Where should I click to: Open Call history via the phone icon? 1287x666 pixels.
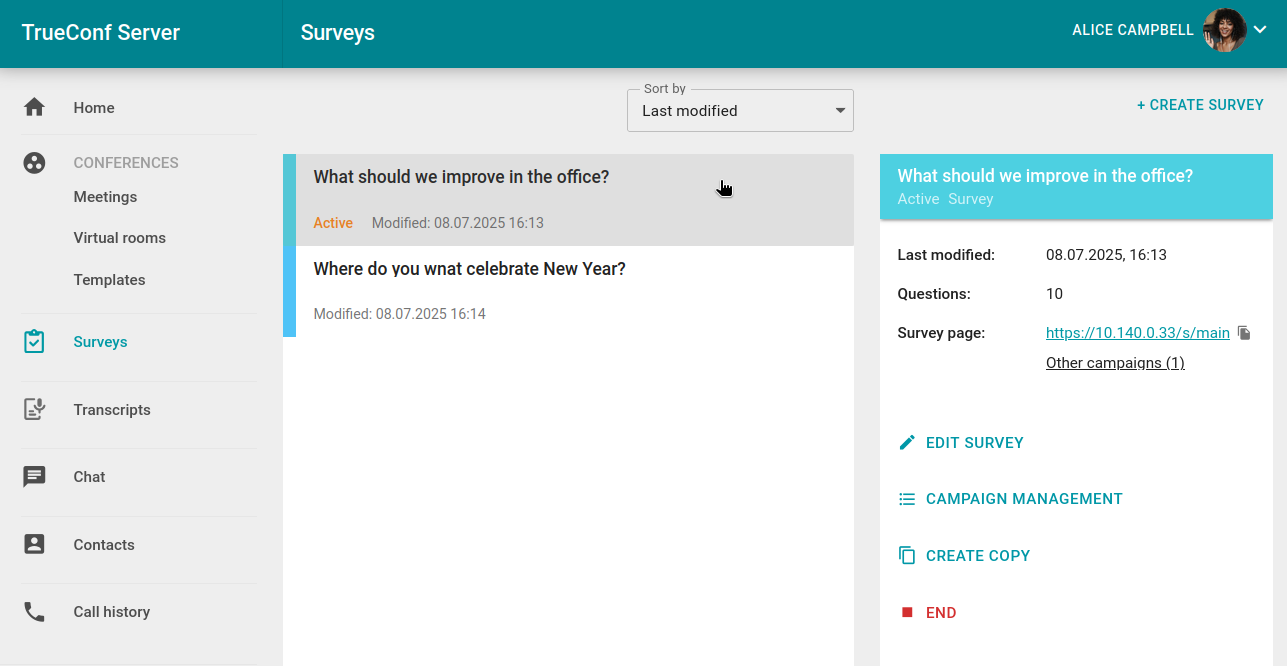[34, 611]
